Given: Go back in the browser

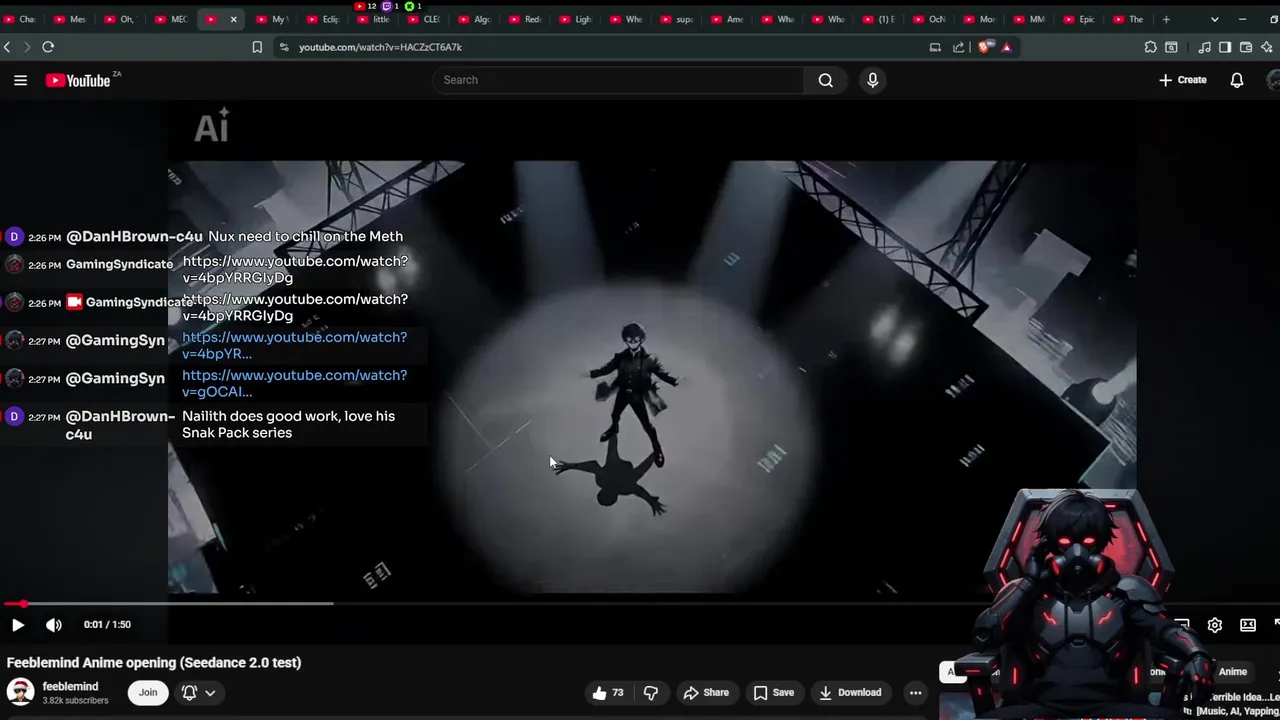Looking at the screenshot, I should [x=7, y=47].
